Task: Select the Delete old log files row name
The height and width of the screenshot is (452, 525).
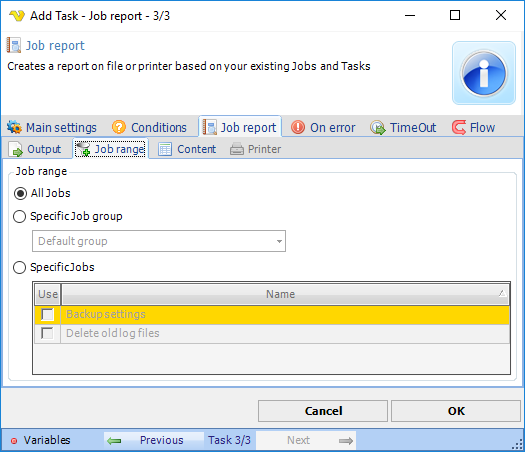Action: 113,333
